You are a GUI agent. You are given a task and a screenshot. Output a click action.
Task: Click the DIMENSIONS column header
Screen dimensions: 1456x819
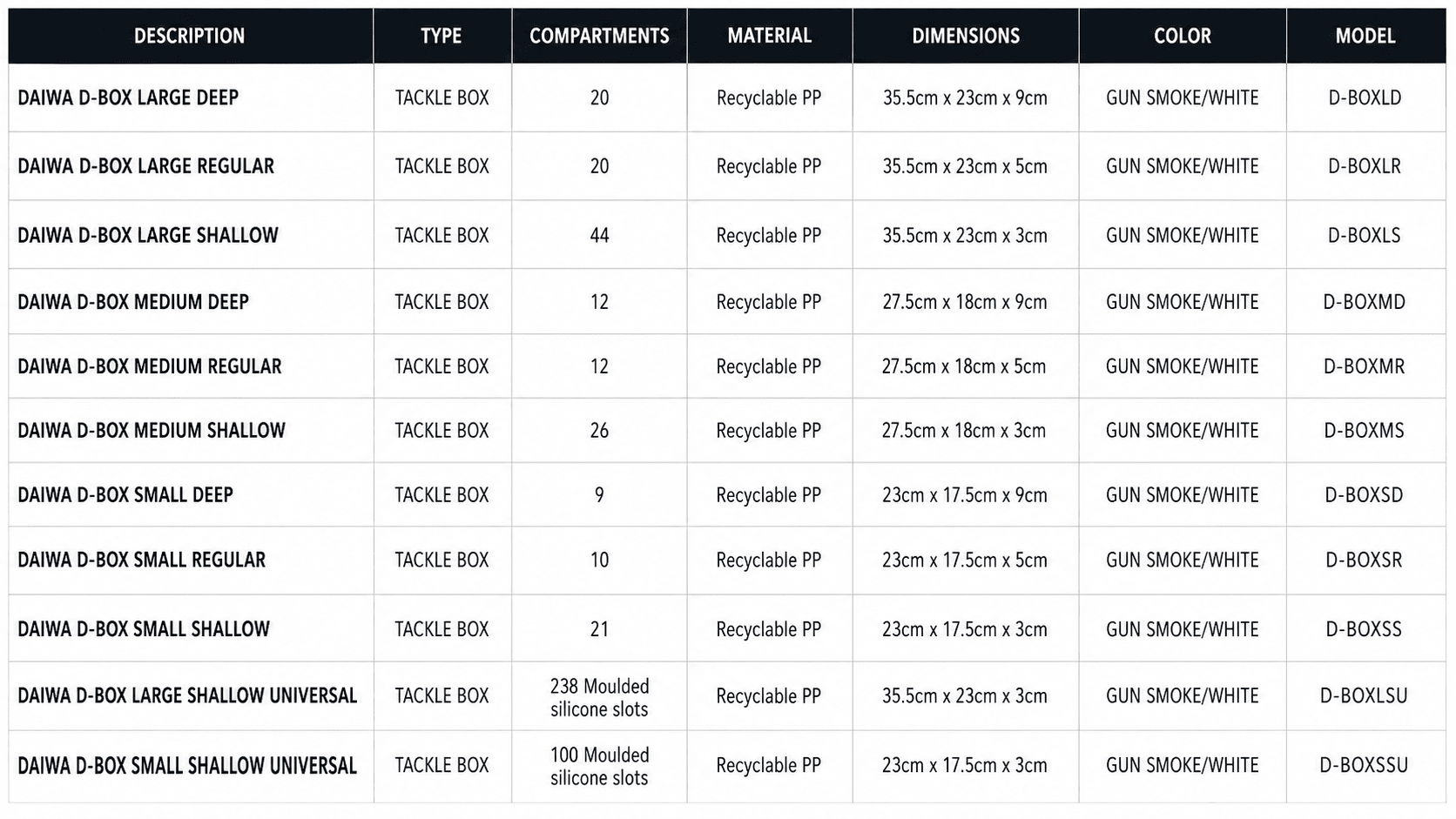(x=966, y=36)
